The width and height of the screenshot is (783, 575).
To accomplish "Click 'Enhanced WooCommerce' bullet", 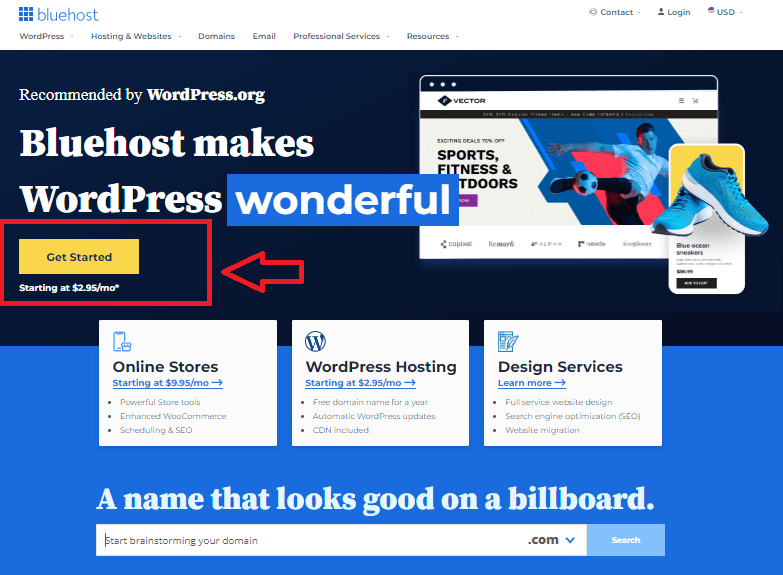I will (x=173, y=416).
